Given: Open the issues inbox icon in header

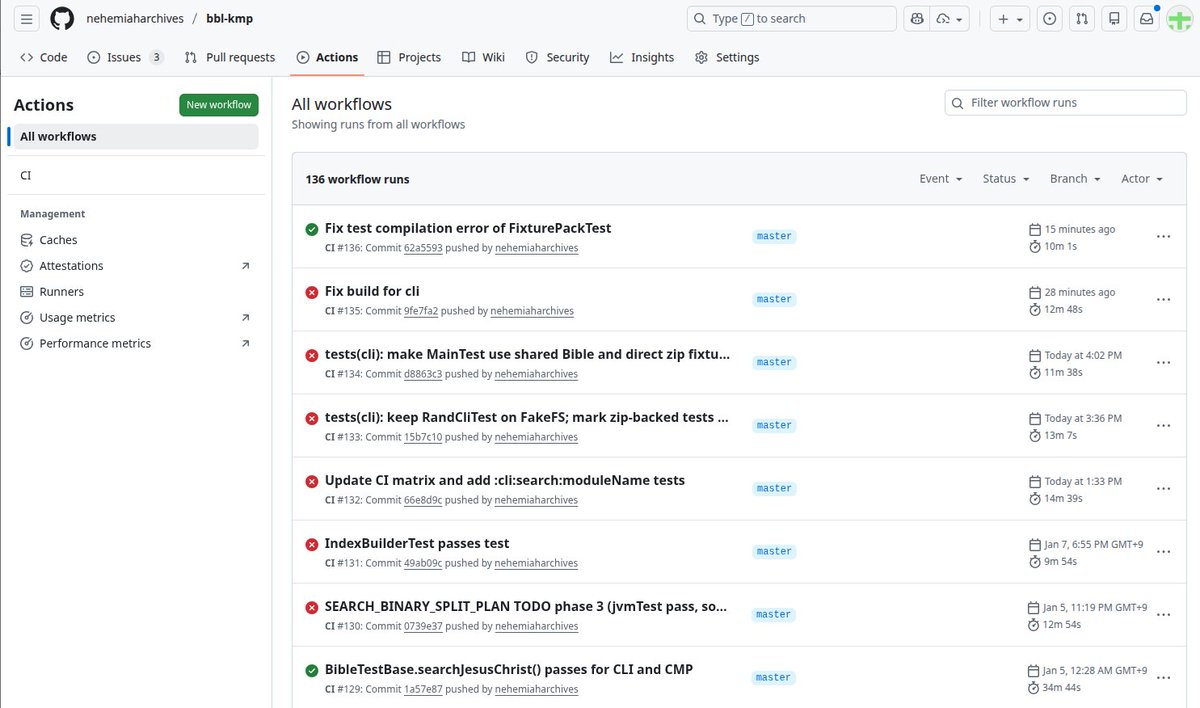Looking at the screenshot, I should click(1049, 19).
